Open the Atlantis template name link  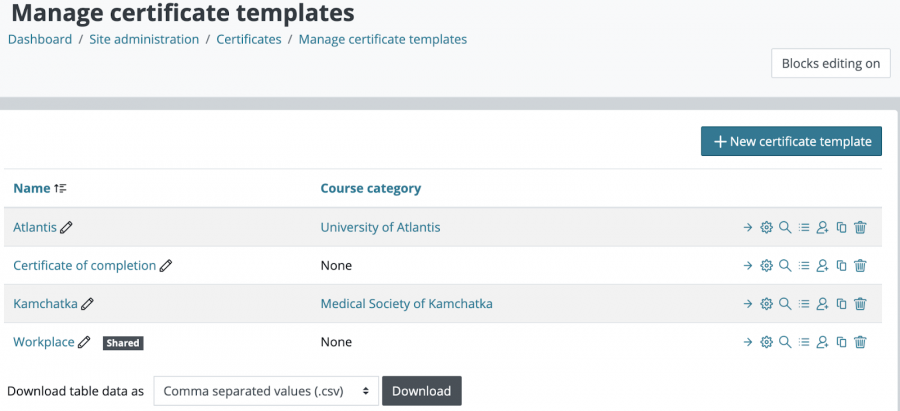pyautogui.click(x=35, y=227)
